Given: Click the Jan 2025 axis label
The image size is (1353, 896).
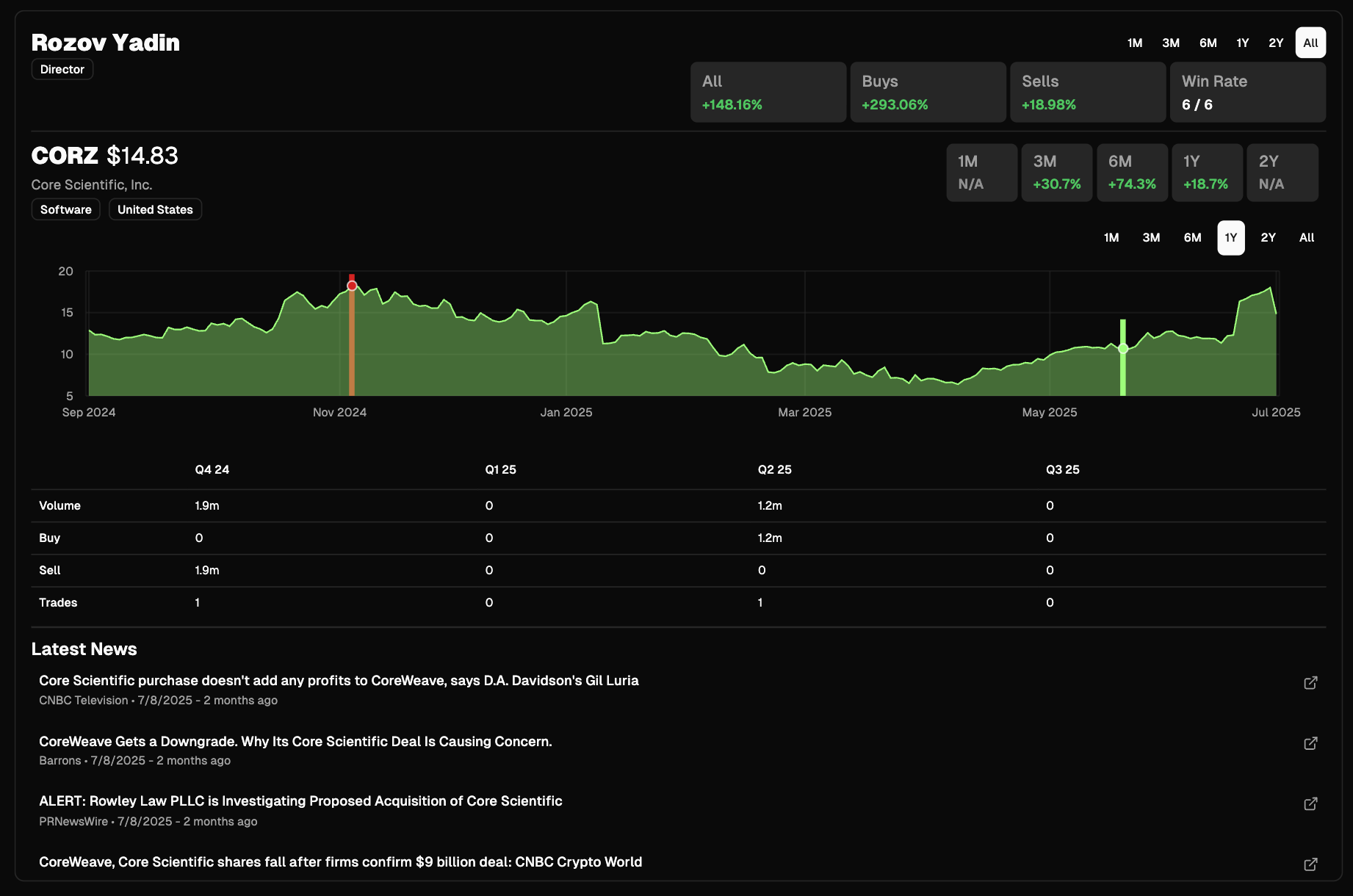Looking at the screenshot, I should pos(566,412).
